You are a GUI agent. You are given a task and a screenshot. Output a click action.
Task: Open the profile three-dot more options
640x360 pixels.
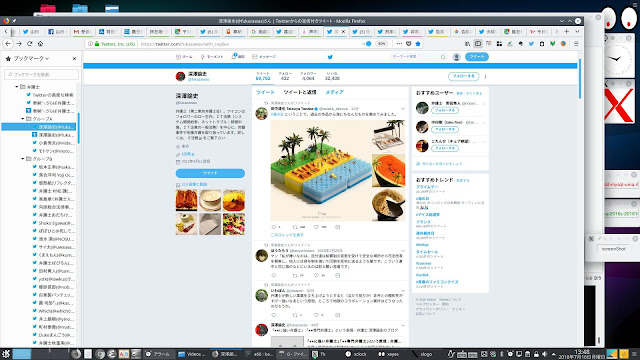[485, 76]
